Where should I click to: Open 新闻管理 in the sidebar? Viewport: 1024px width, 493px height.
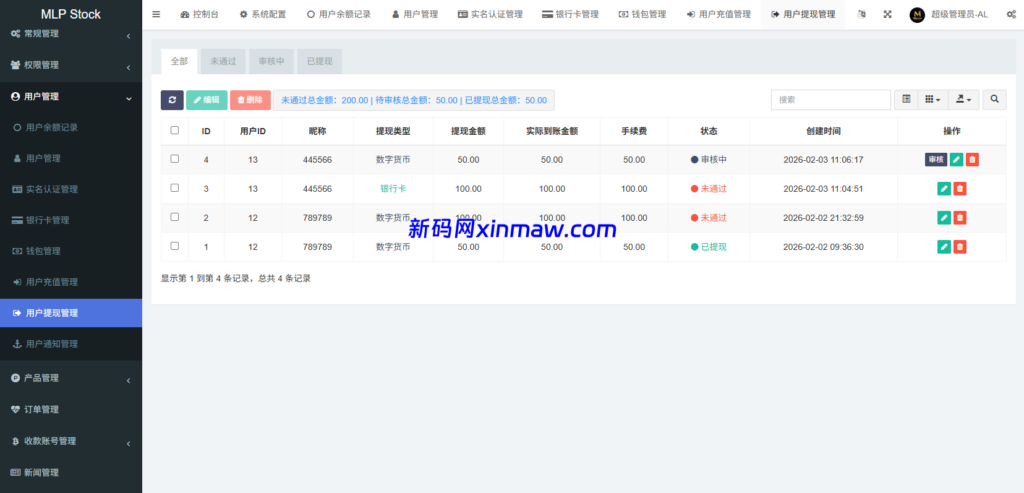[71, 473]
